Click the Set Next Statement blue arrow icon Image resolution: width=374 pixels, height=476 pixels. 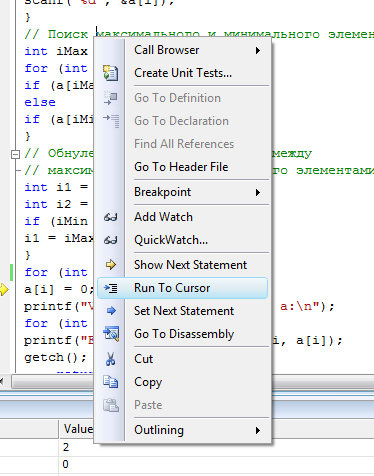(x=111, y=311)
